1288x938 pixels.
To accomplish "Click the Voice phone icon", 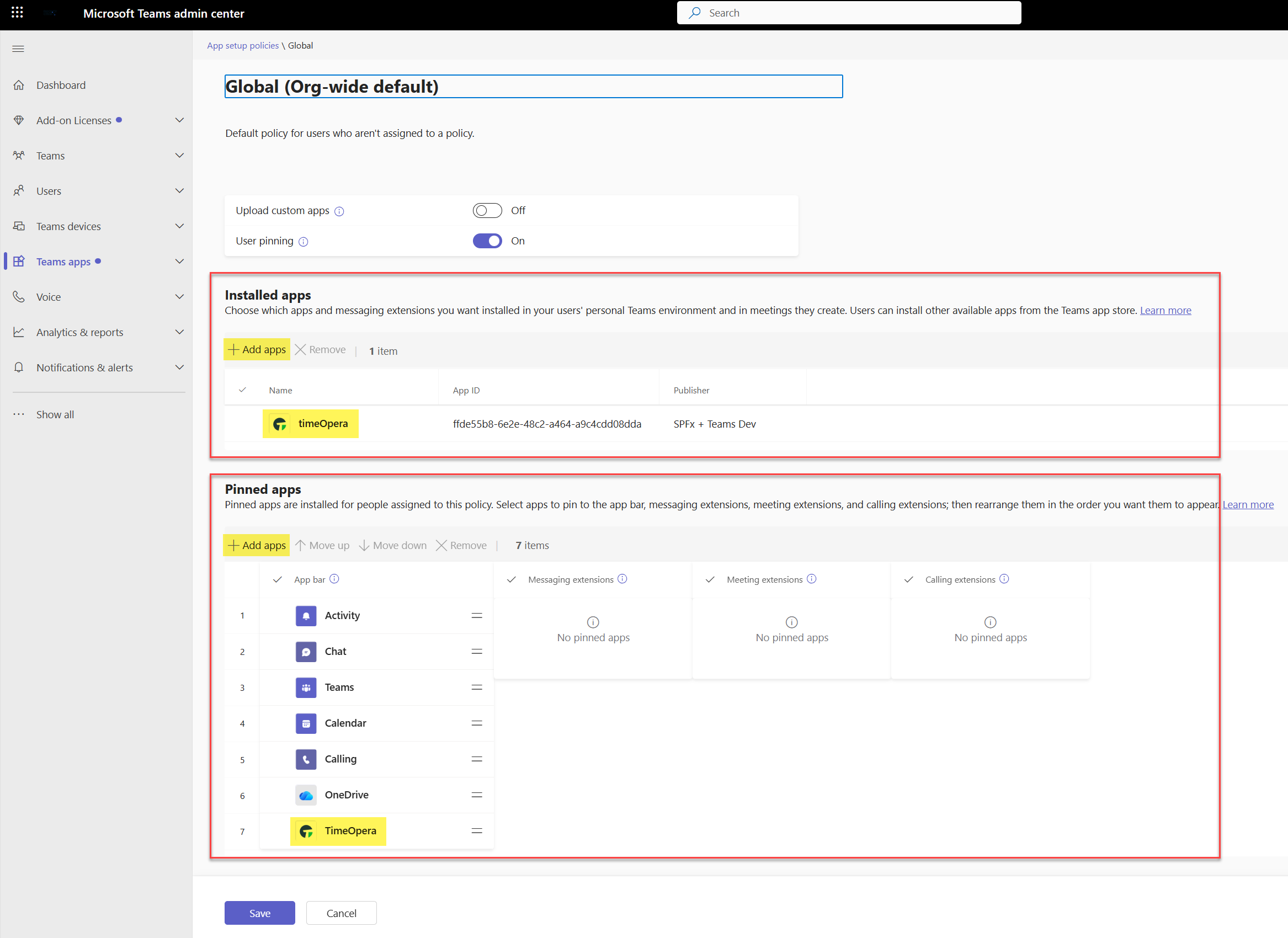I will point(19,296).
